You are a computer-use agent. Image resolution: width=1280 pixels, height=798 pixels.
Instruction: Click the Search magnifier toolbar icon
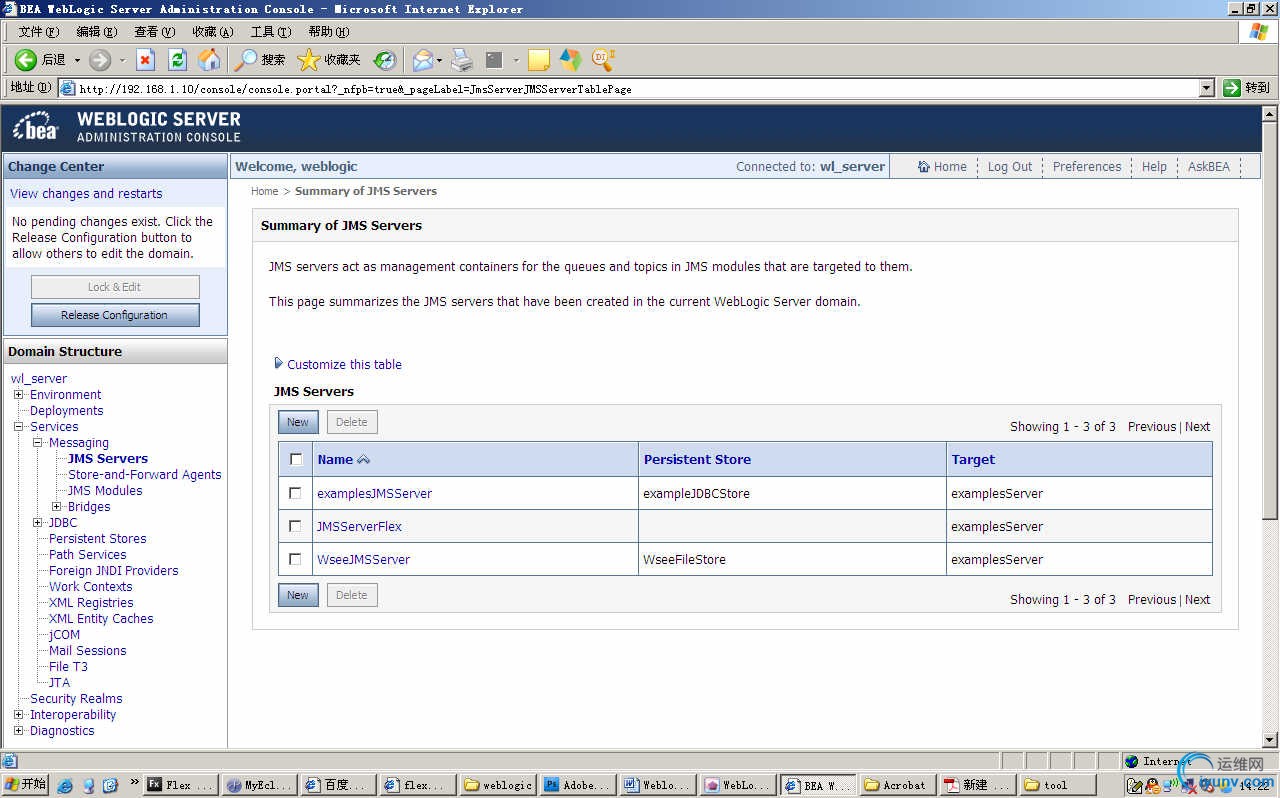pos(245,60)
